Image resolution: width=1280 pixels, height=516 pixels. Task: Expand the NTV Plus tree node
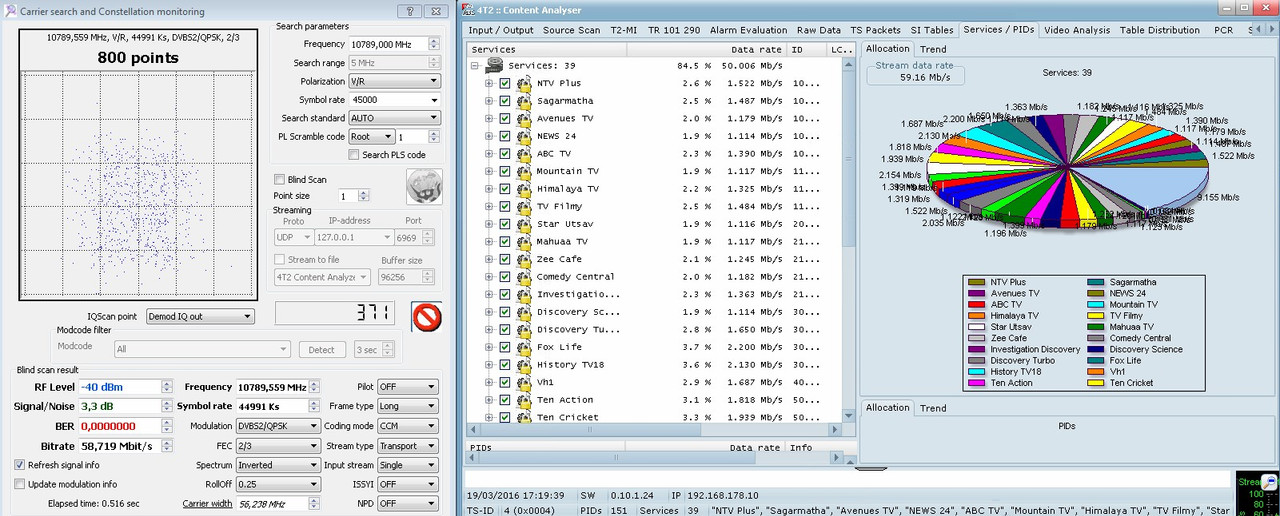pos(489,83)
